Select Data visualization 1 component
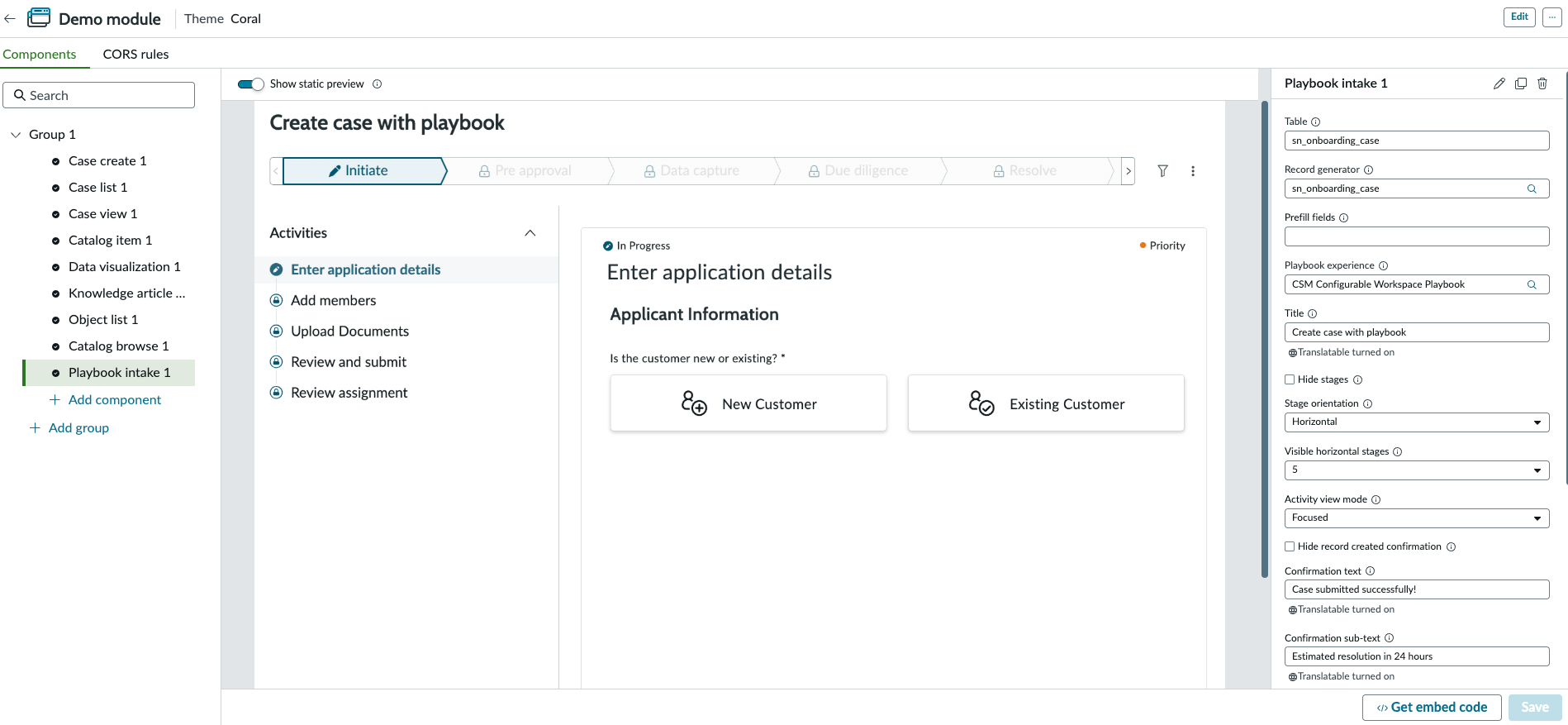Viewport: 1568px width, 725px height. [124, 267]
